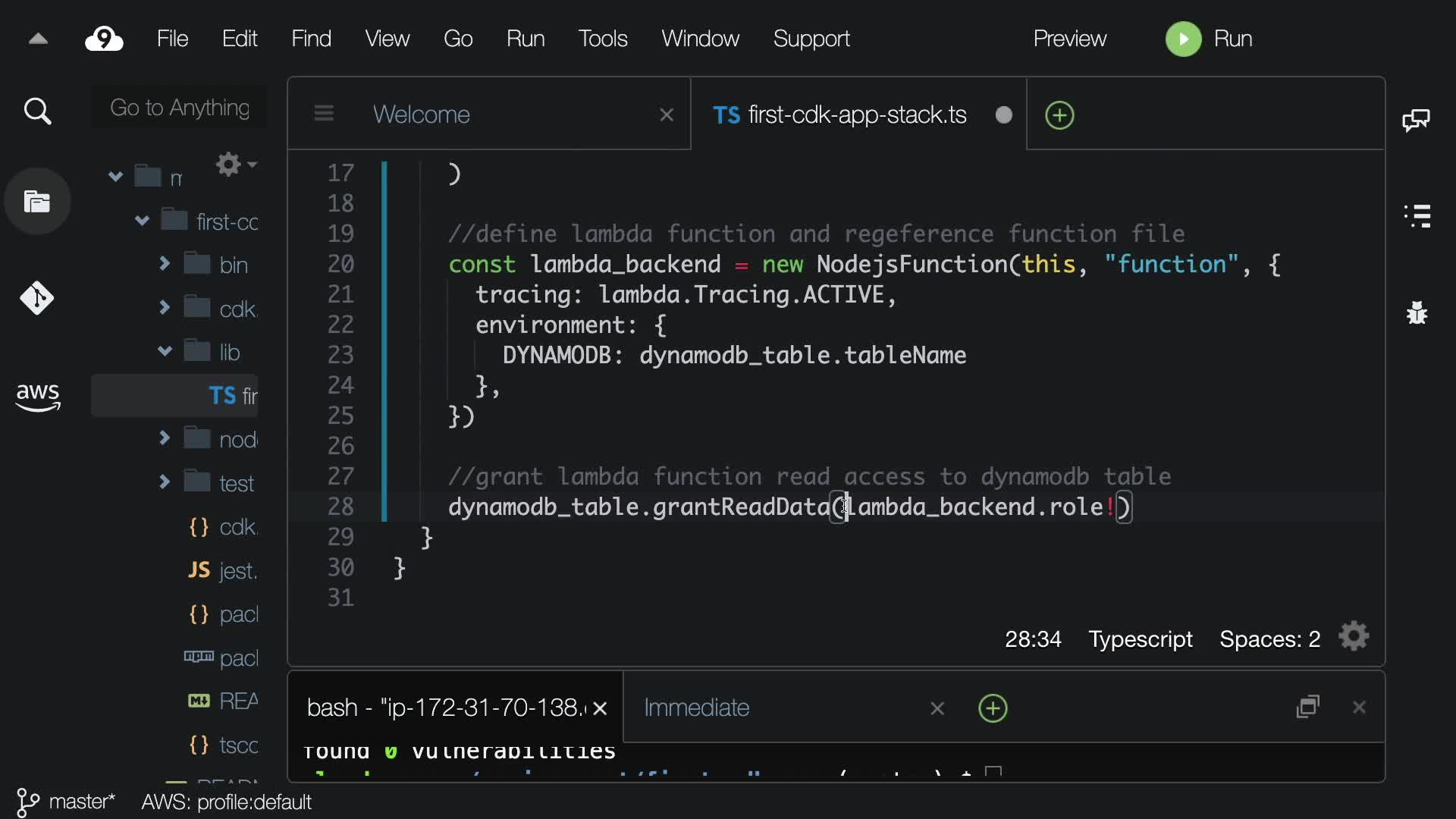Open editor preferences gear in status bar
Image resolution: width=1456 pixels, height=819 pixels.
point(1354,637)
